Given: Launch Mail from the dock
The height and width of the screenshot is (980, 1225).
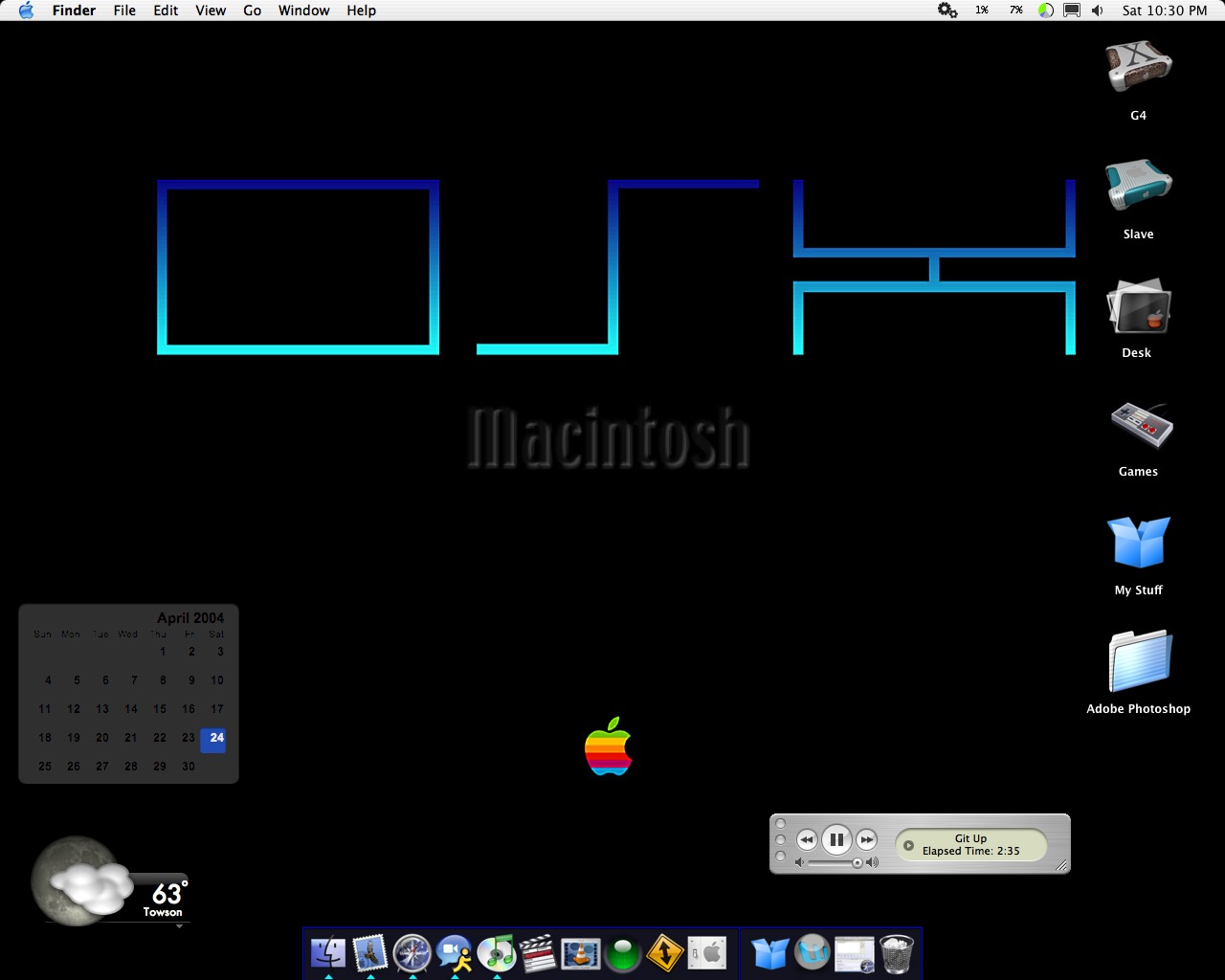Looking at the screenshot, I should coord(370,953).
